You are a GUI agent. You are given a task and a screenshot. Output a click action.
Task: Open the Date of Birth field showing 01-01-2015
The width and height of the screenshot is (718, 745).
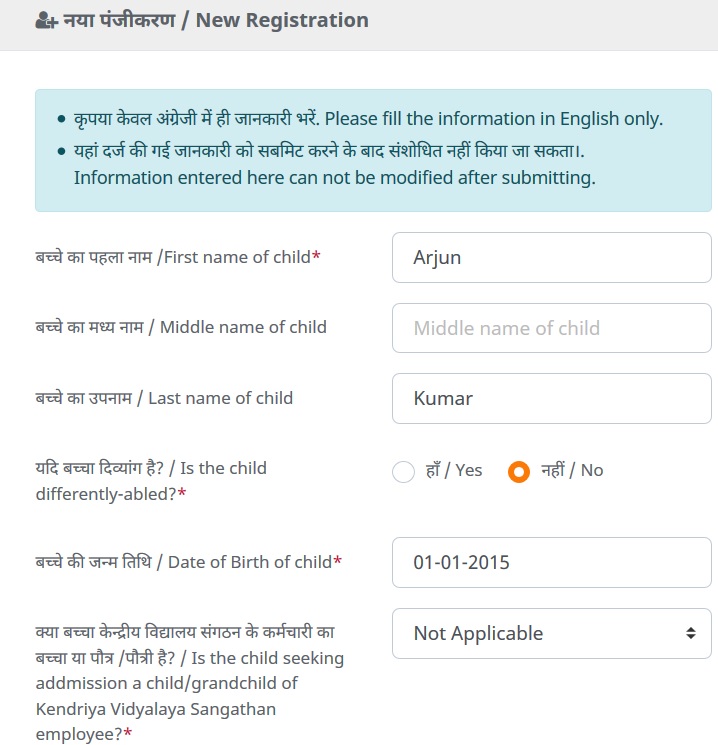point(551,563)
